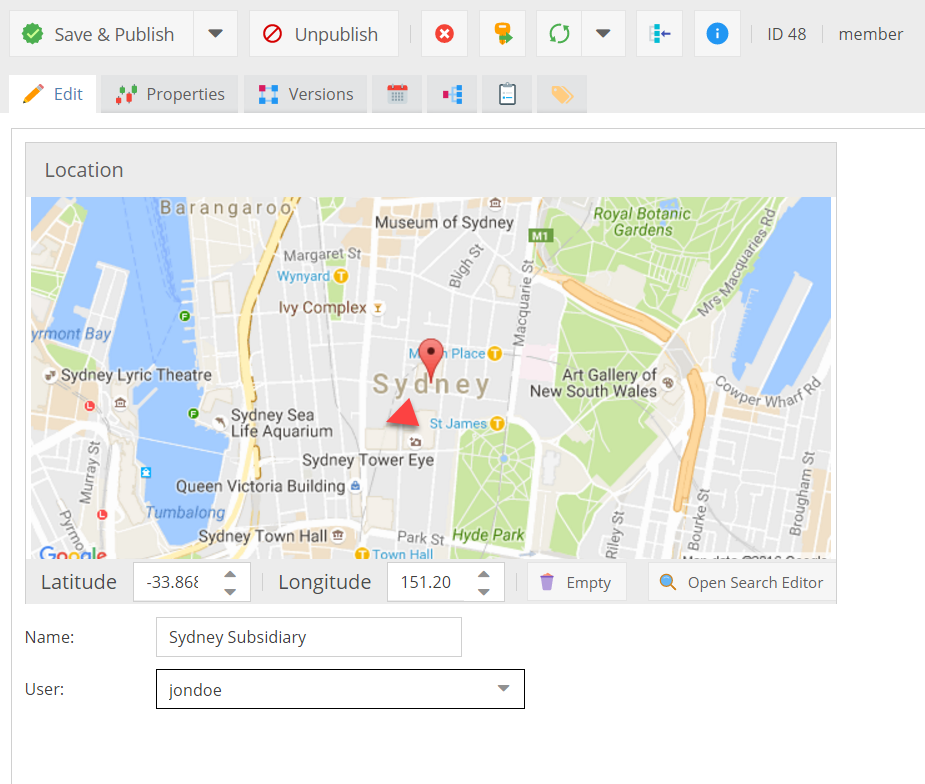Click the Empty button below map
The width and height of the screenshot is (925, 784).
pos(576,582)
